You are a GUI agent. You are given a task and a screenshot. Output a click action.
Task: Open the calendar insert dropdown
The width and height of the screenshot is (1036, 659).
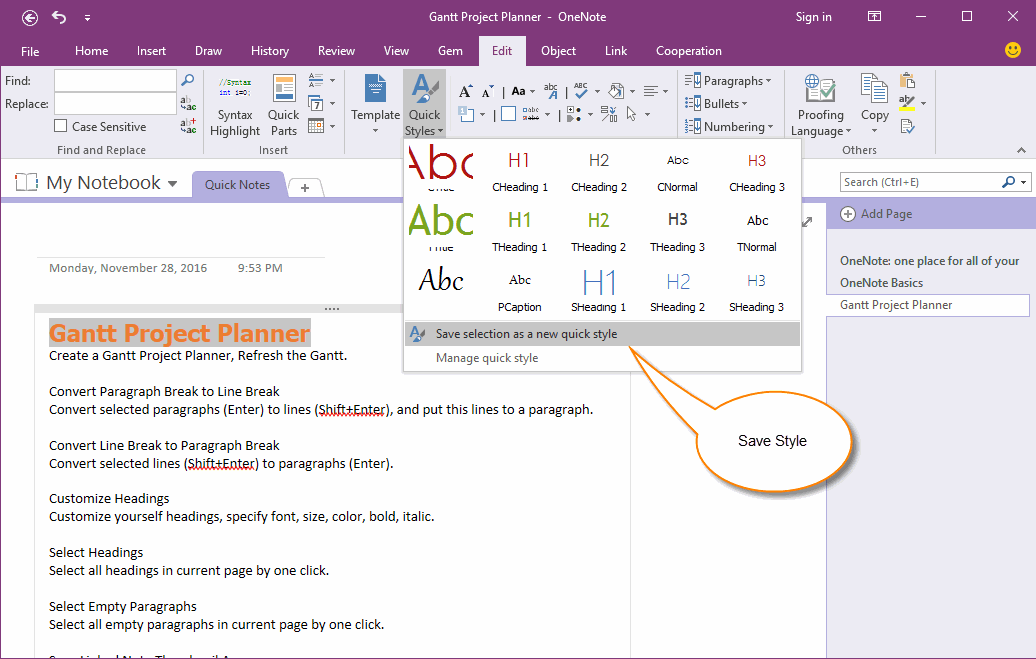coord(321,126)
